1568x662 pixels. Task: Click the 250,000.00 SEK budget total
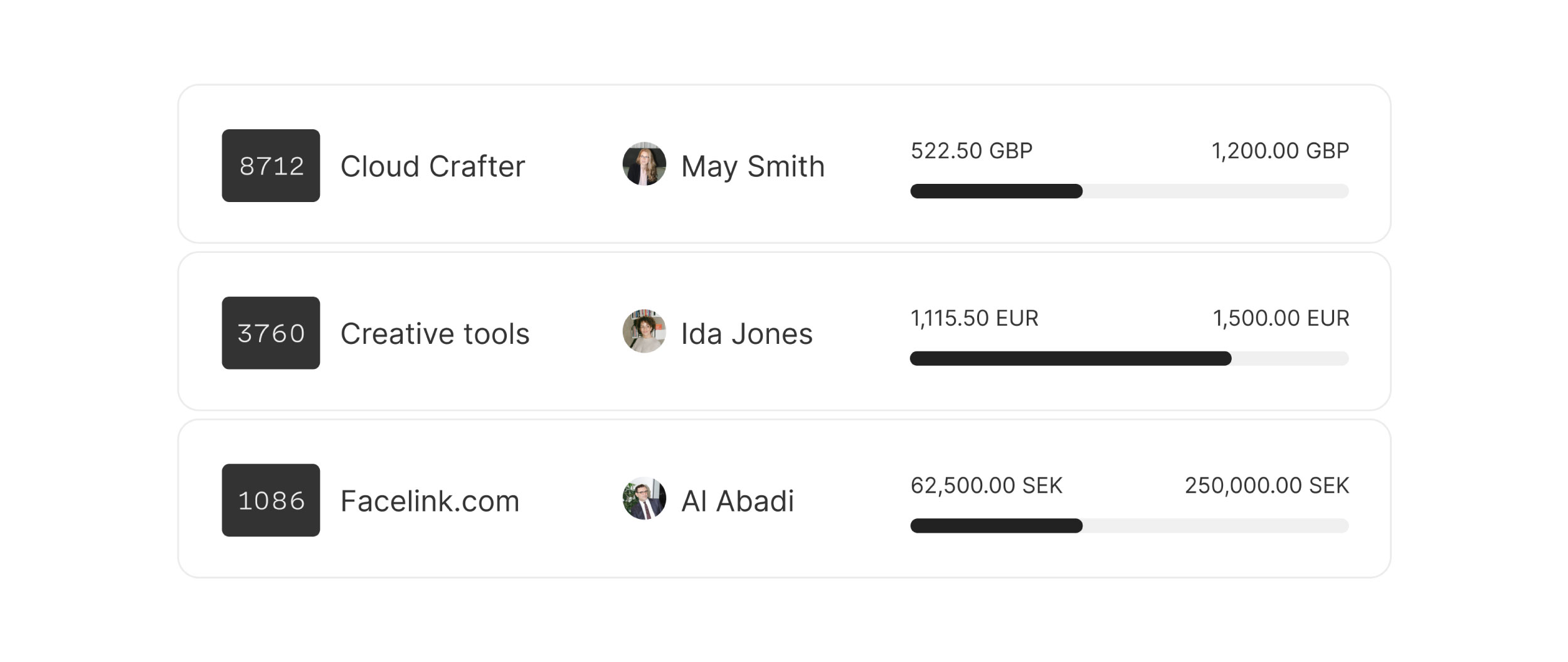[1266, 486]
